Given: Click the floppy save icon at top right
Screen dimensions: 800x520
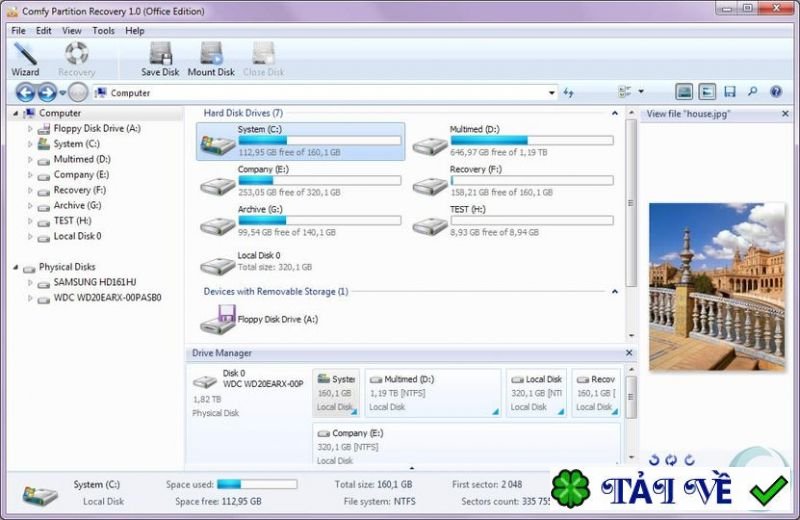Looking at the screenshot, I should 730,92.
